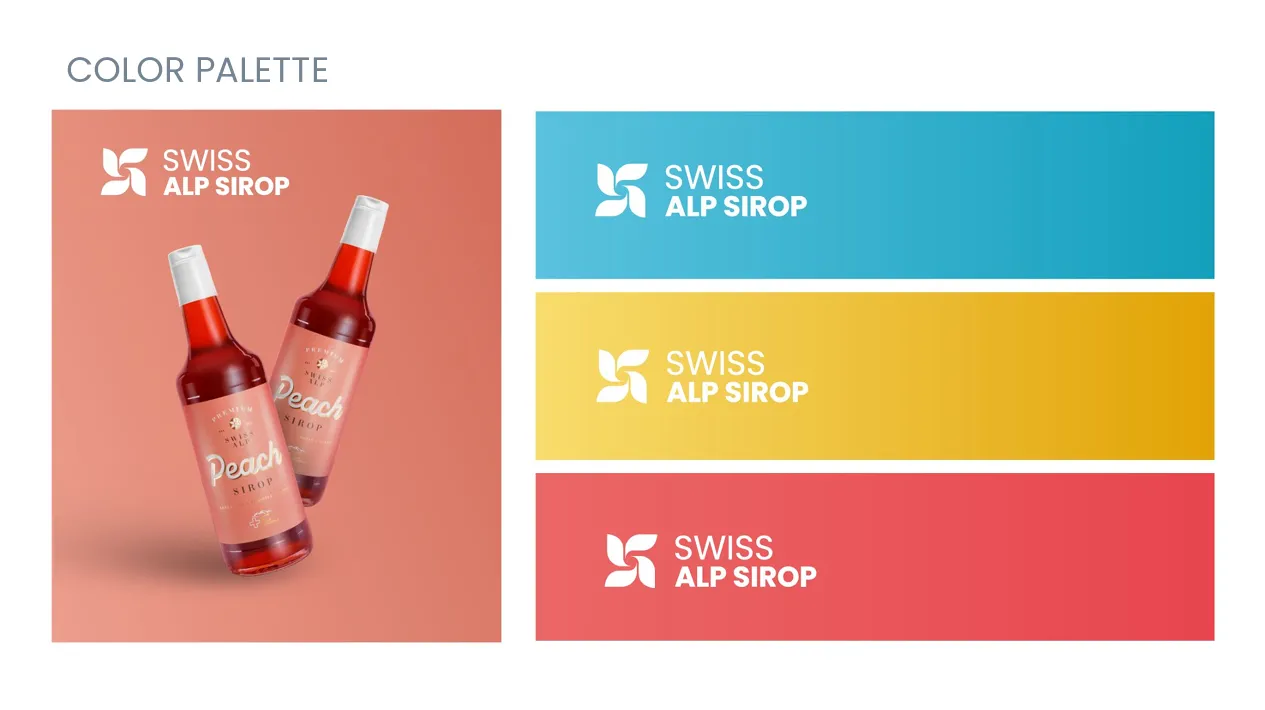Click the dark orange right end of yellow banner
Screen dimensions: 1265x710
coord(1180,376)
